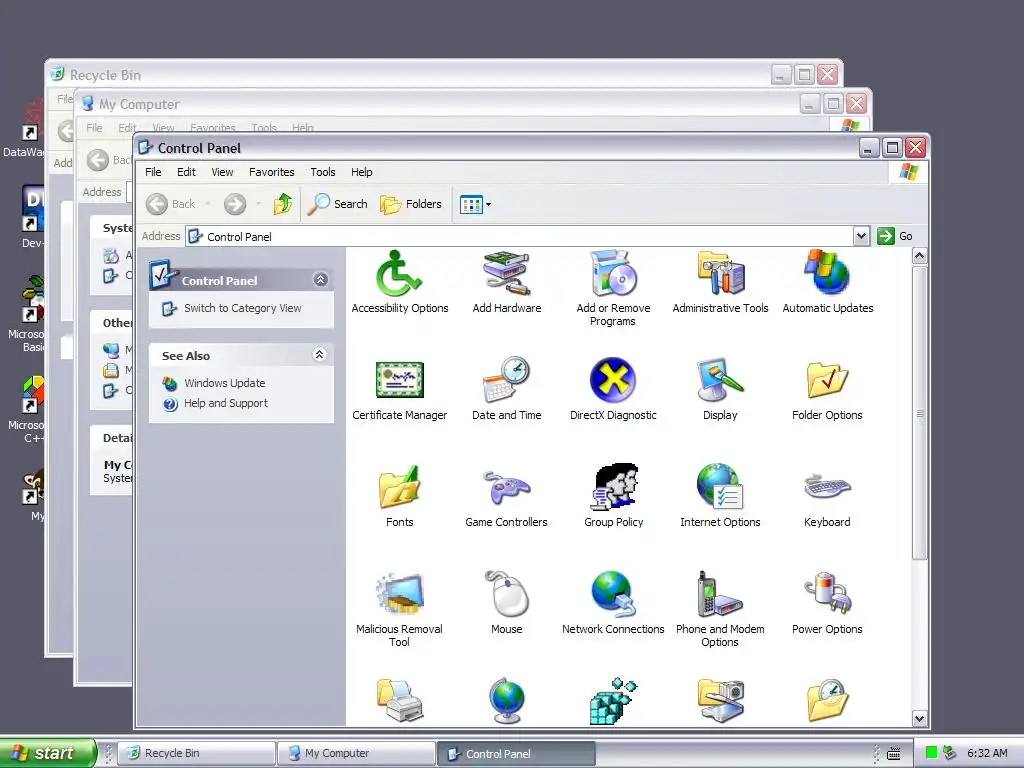This screenshot has width=1024, height=768.
Task: Switch to My Computer taskbar button
Action: point(357,753)
